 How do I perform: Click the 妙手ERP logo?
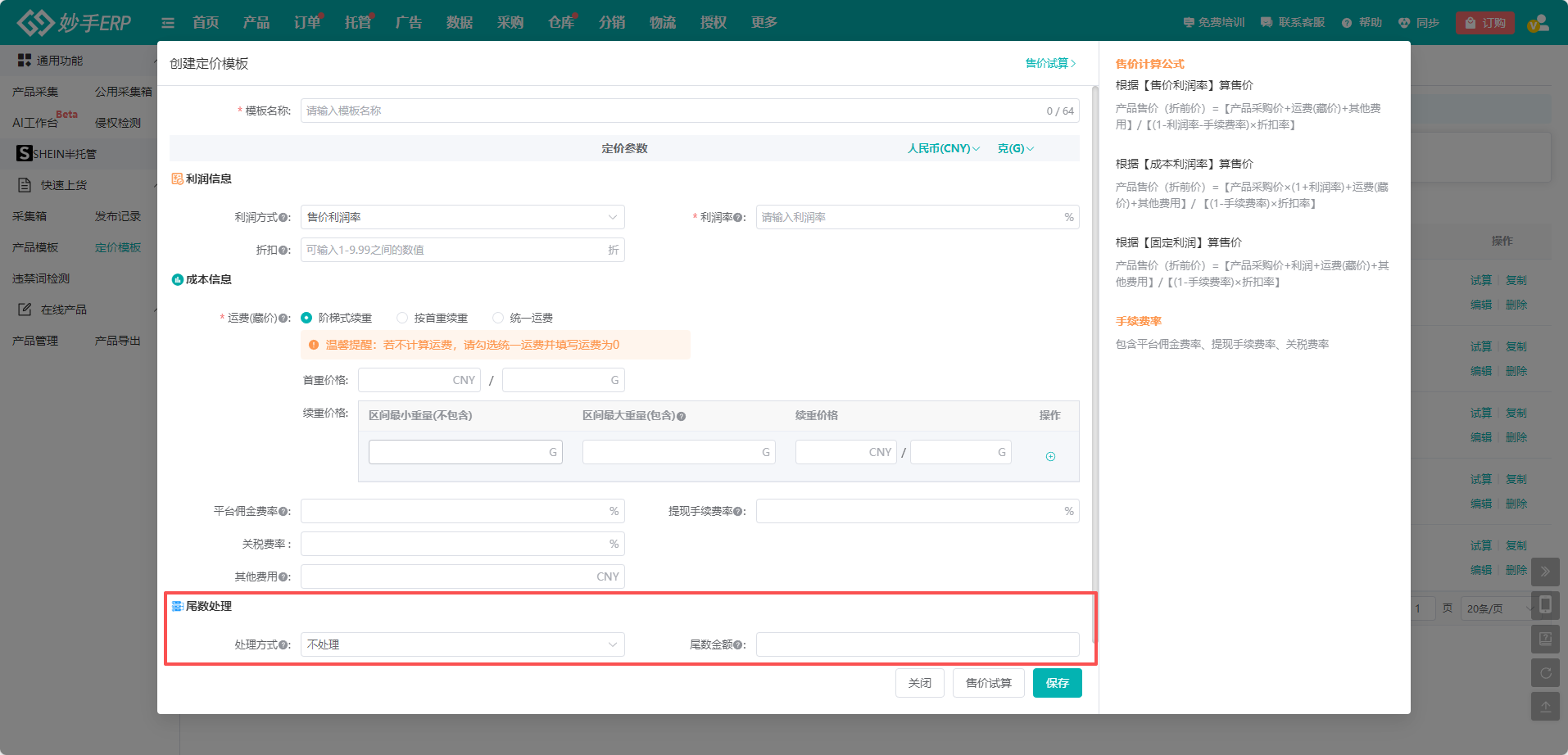point(75,22)
